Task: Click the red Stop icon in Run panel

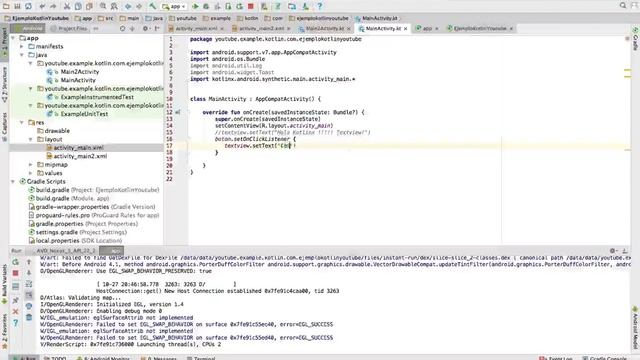Action: [x=15, y=273]
